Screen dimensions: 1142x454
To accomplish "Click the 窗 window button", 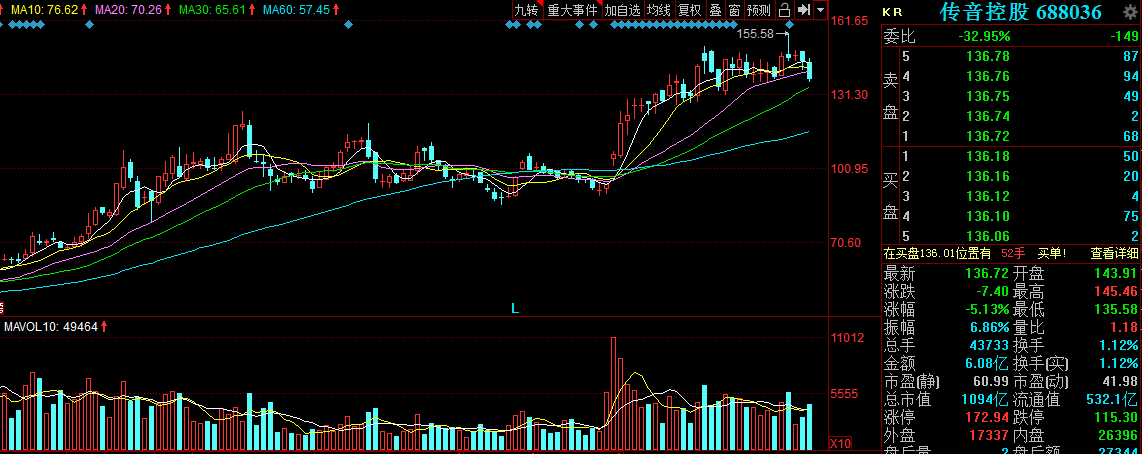I will [734, 10].
